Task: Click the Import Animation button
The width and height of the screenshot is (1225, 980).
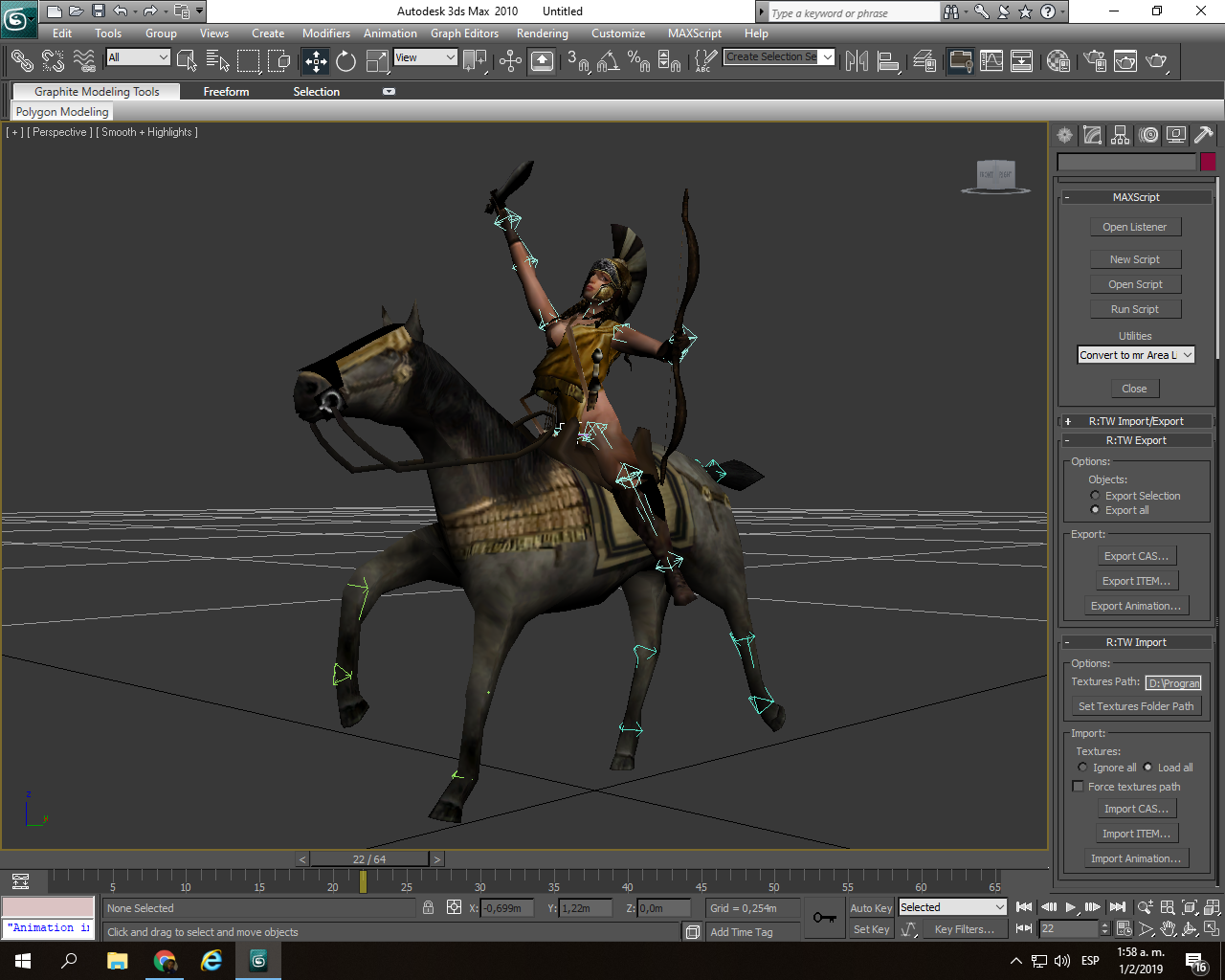Action: click(1136, 858)
